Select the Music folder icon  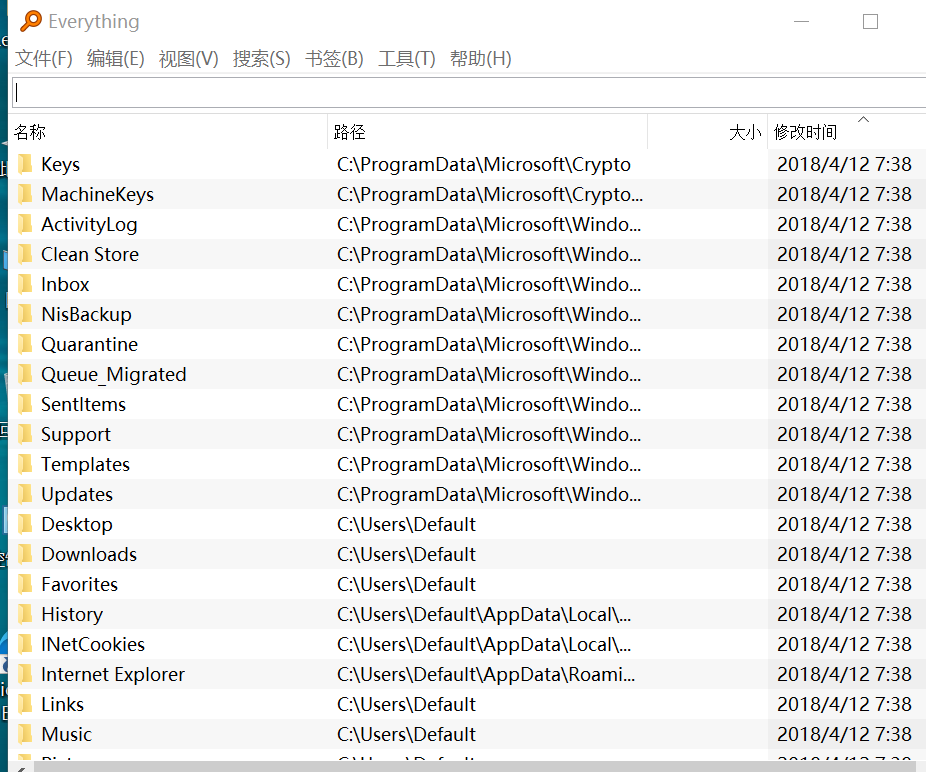25,735
